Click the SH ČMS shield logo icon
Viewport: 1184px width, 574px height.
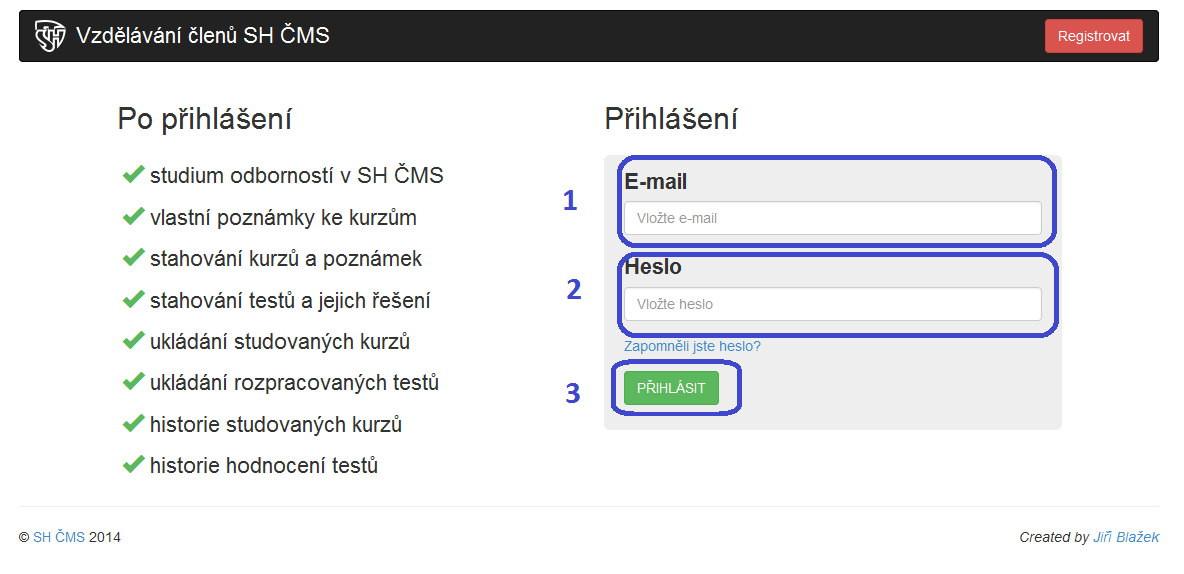[x=51, y=36]
